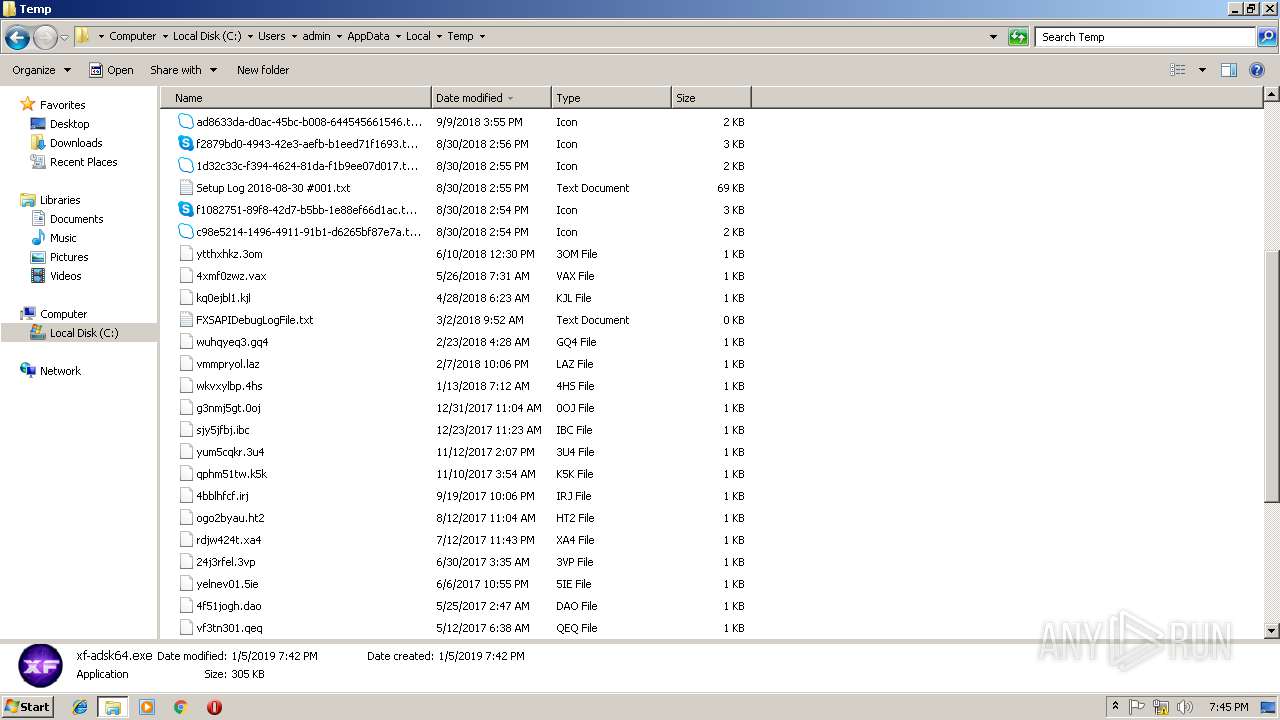Select file 4xmf0zwz.vax

pos(231,276)
